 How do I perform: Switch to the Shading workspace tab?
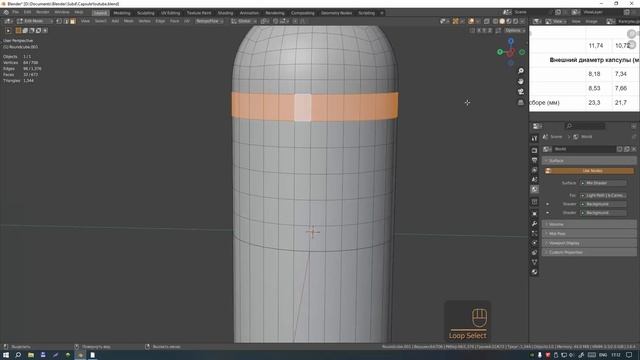tap(225, 13)
